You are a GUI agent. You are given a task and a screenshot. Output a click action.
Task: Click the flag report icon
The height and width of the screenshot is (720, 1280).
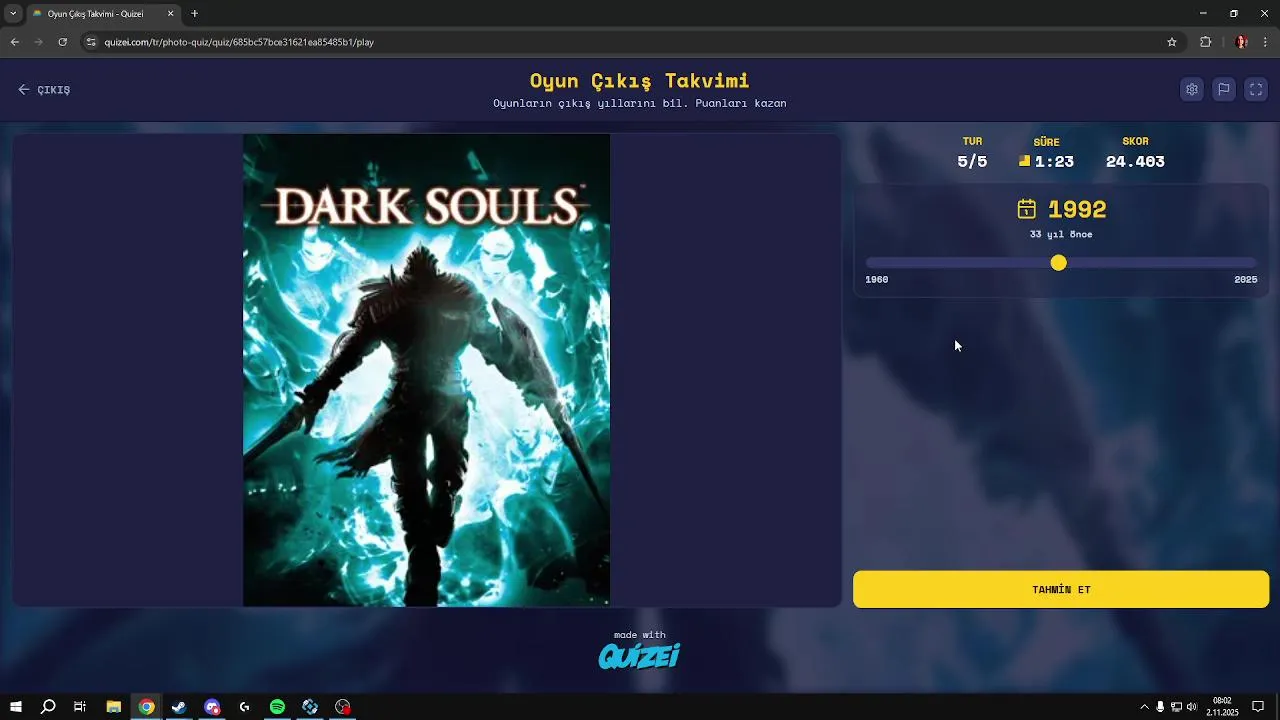click(1223, 89)
